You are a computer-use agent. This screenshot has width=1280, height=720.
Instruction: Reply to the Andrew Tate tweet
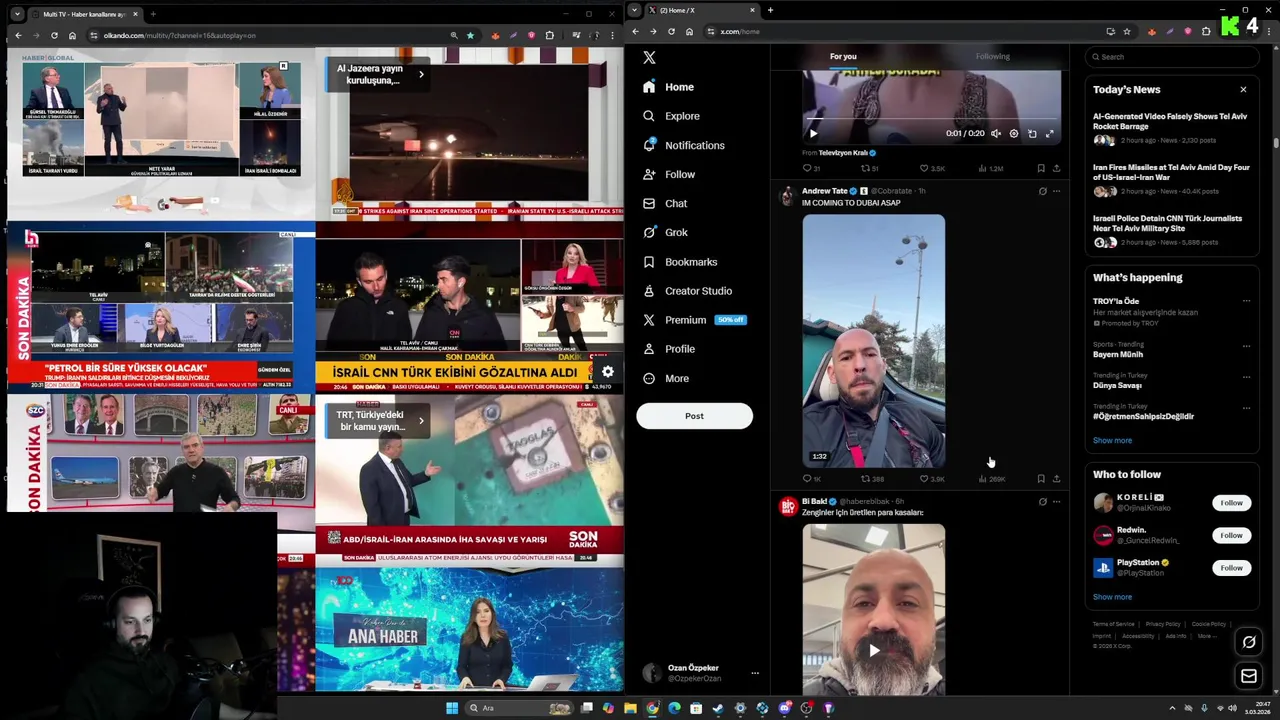(x=811, y=479)
